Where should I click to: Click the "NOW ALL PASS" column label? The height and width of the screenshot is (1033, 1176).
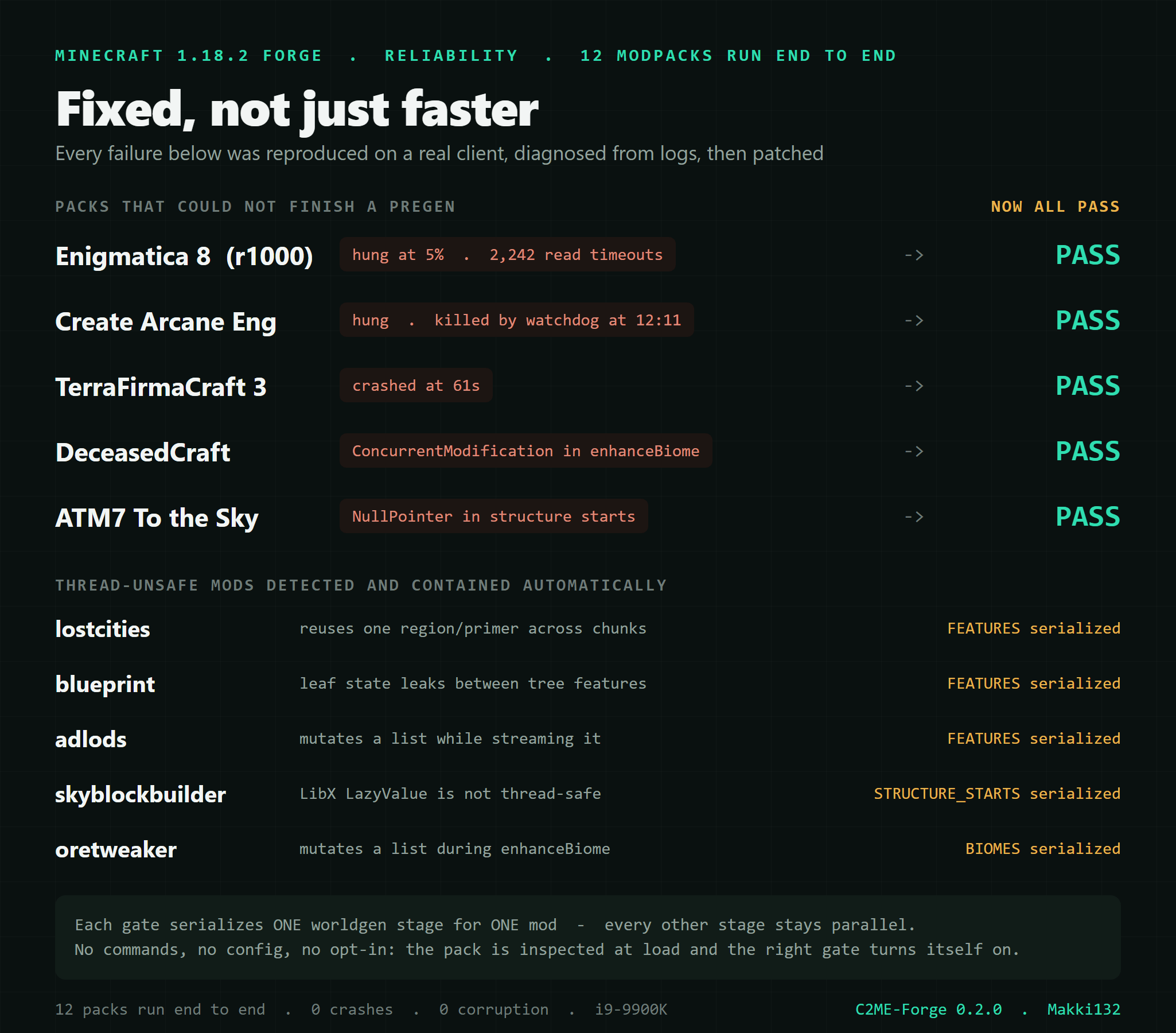1055,207
